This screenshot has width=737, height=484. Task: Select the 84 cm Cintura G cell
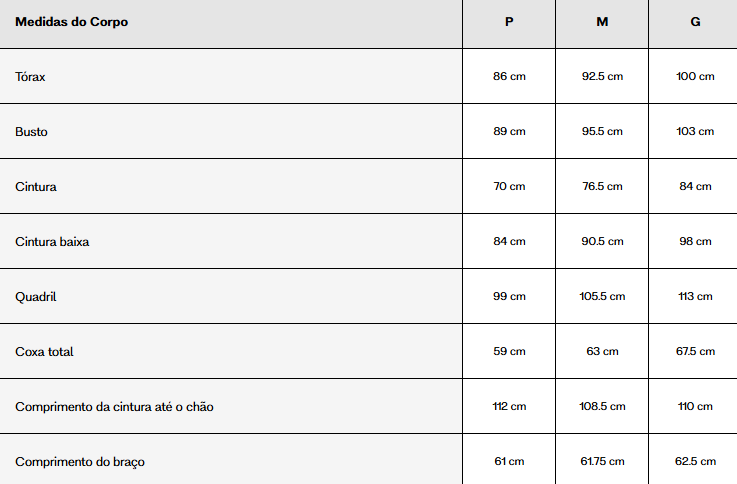click(695, 186)
